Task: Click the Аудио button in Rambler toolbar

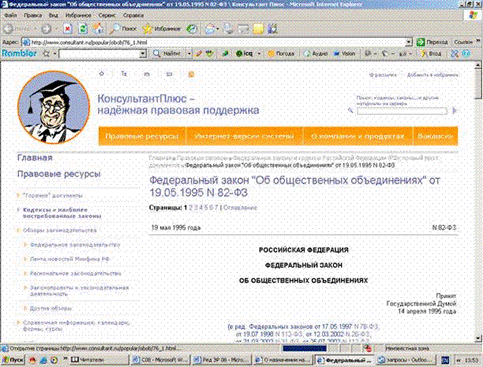Action: pyautogui.click(x=316, y=53)
